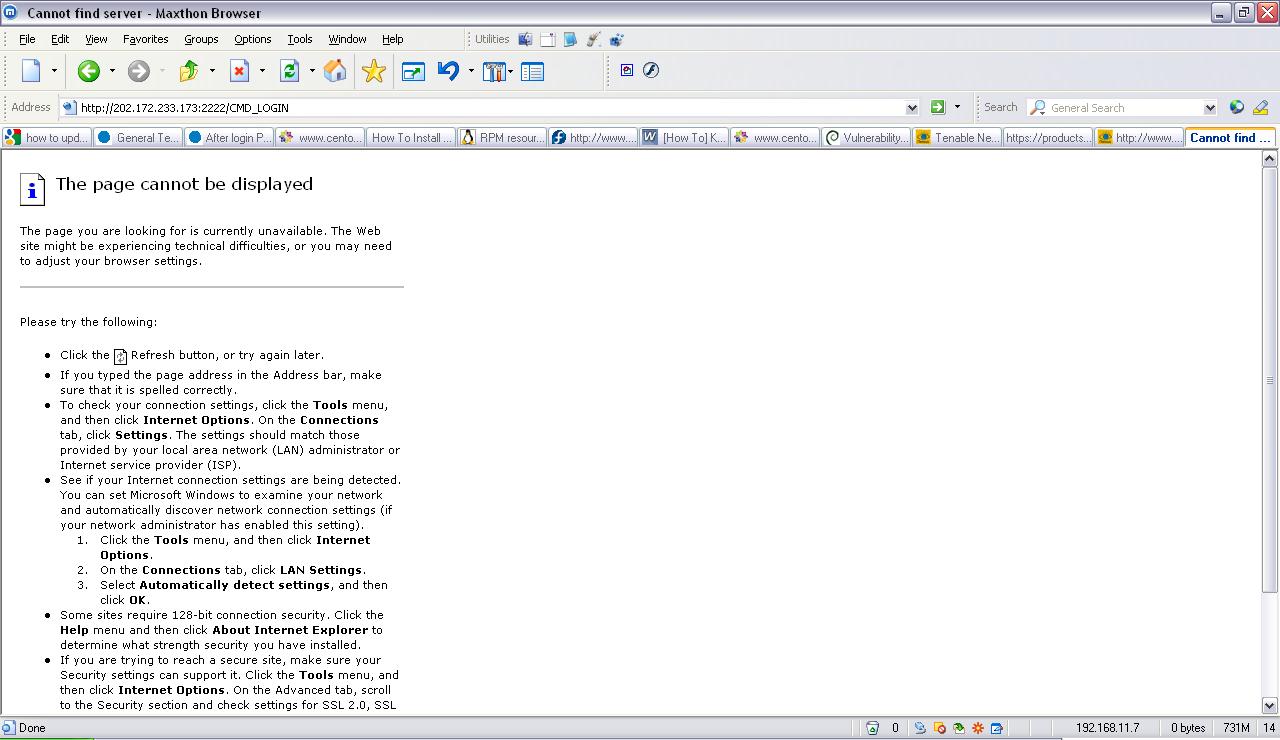Click the cleanup brush icon in the Utilities bar
The image size is (1280, 740).
593,39
